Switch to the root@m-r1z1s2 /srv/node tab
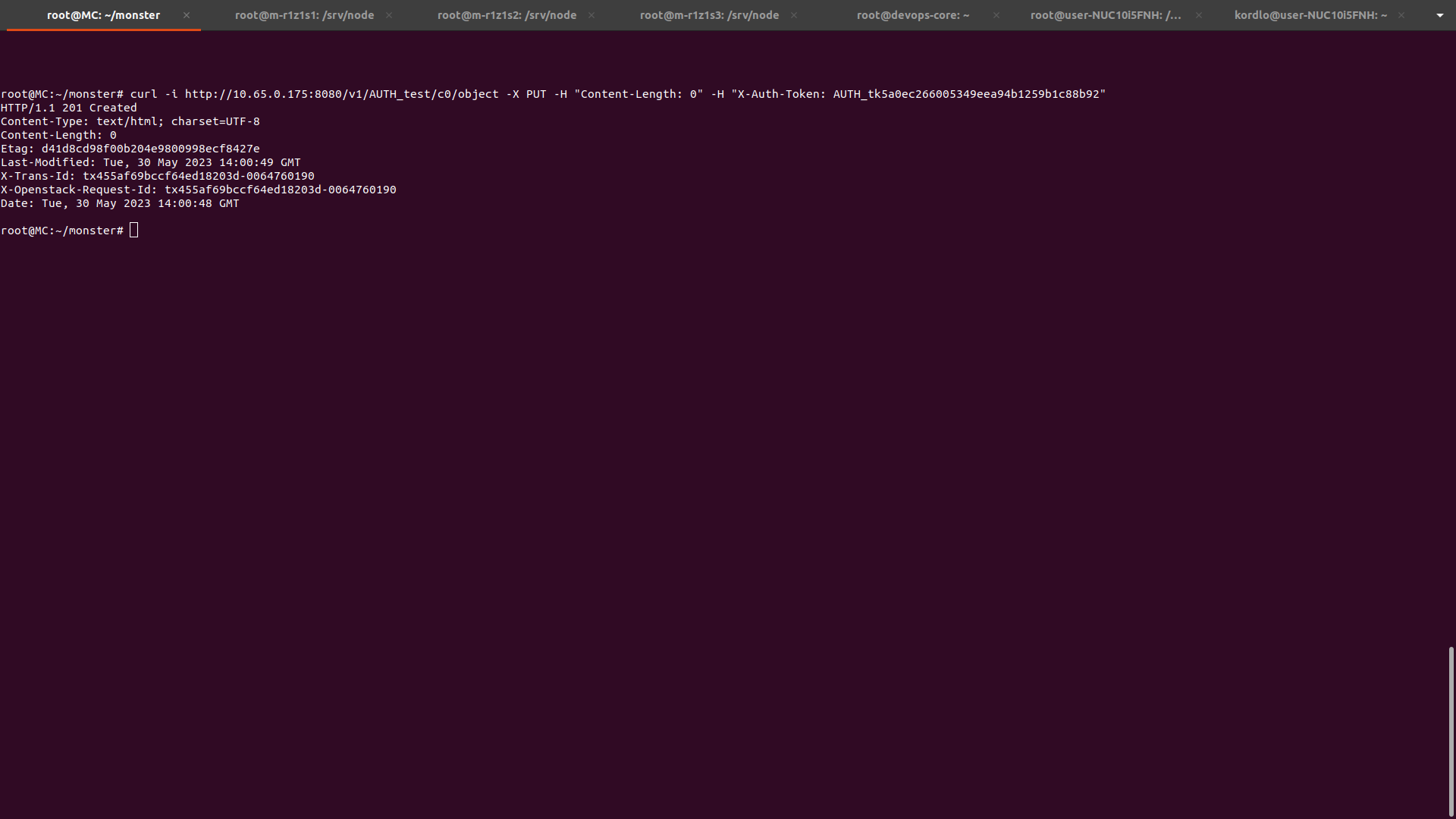 pyautogui.click(x=507, y=15)
